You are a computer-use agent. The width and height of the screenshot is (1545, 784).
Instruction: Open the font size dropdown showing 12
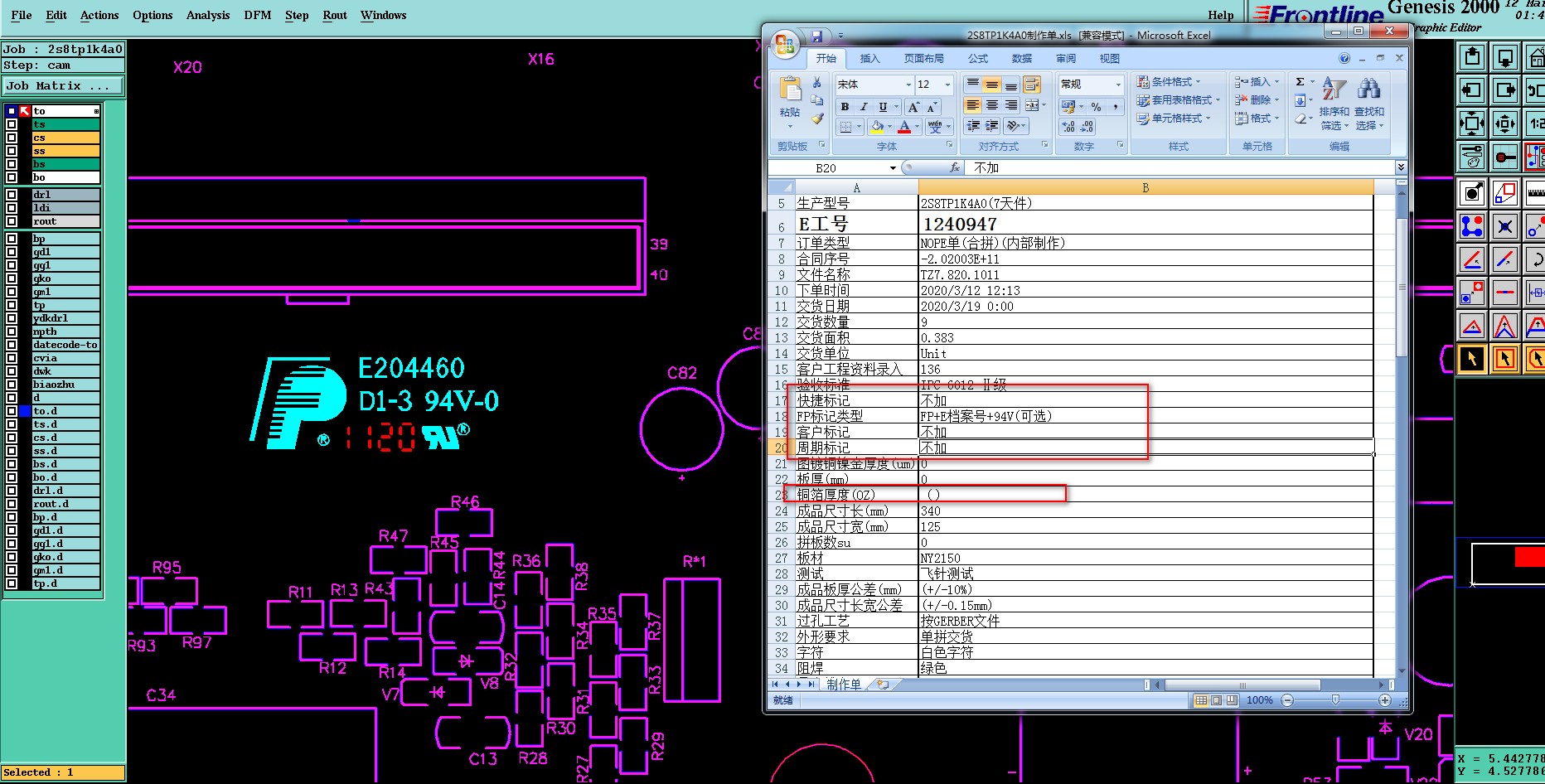pyautogui.click(x=948, y=85)
